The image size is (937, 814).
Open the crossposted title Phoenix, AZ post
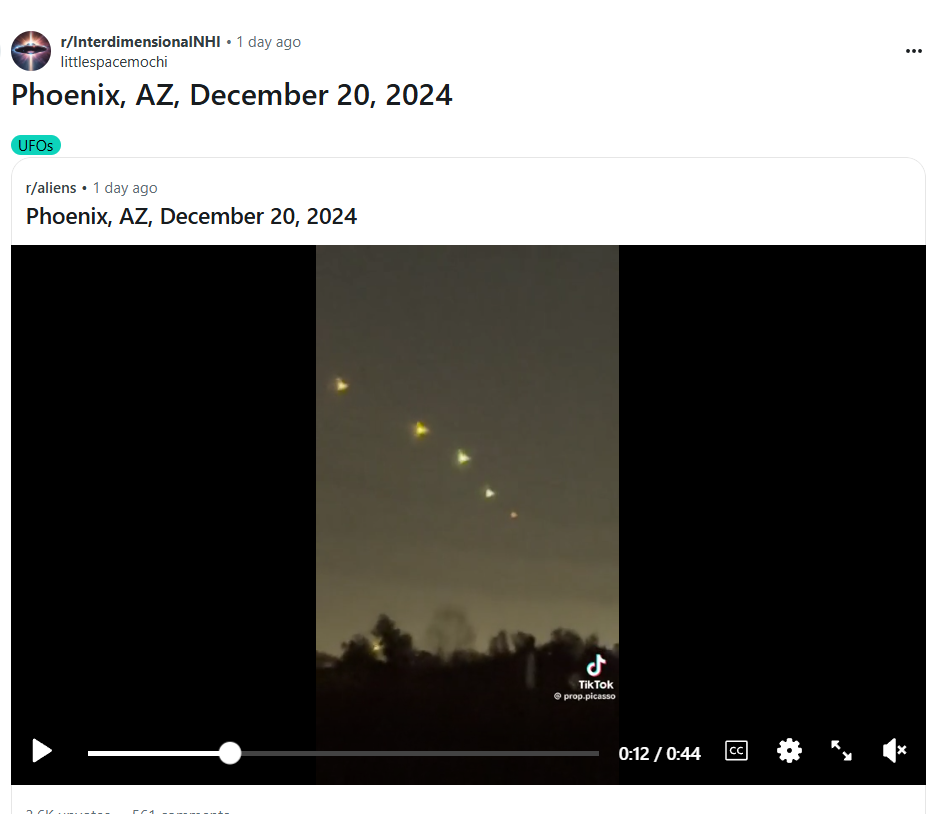(191, 216)
